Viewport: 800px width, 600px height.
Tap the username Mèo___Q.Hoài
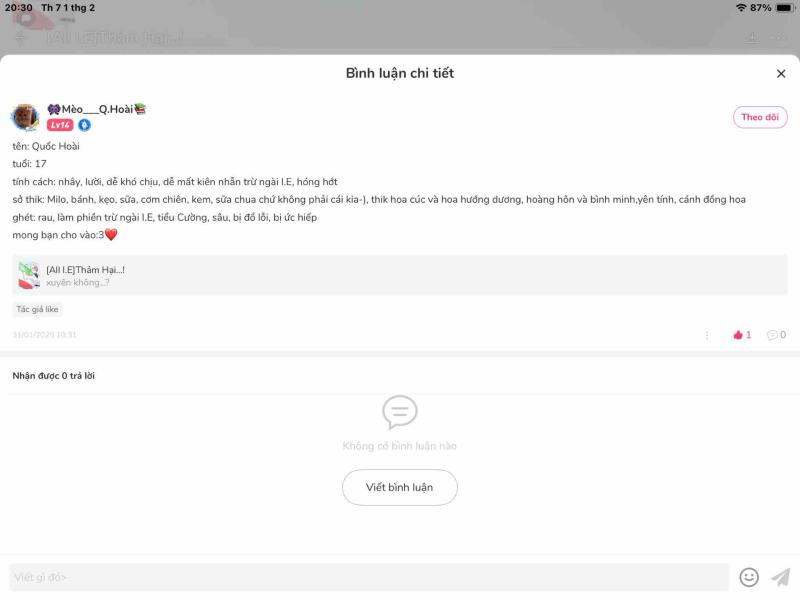pos(97,109)
